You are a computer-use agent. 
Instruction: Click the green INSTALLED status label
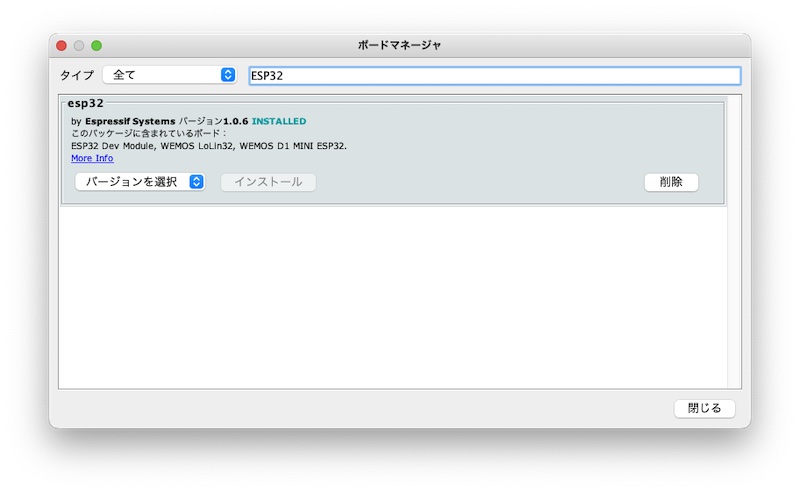coord(279,121)
